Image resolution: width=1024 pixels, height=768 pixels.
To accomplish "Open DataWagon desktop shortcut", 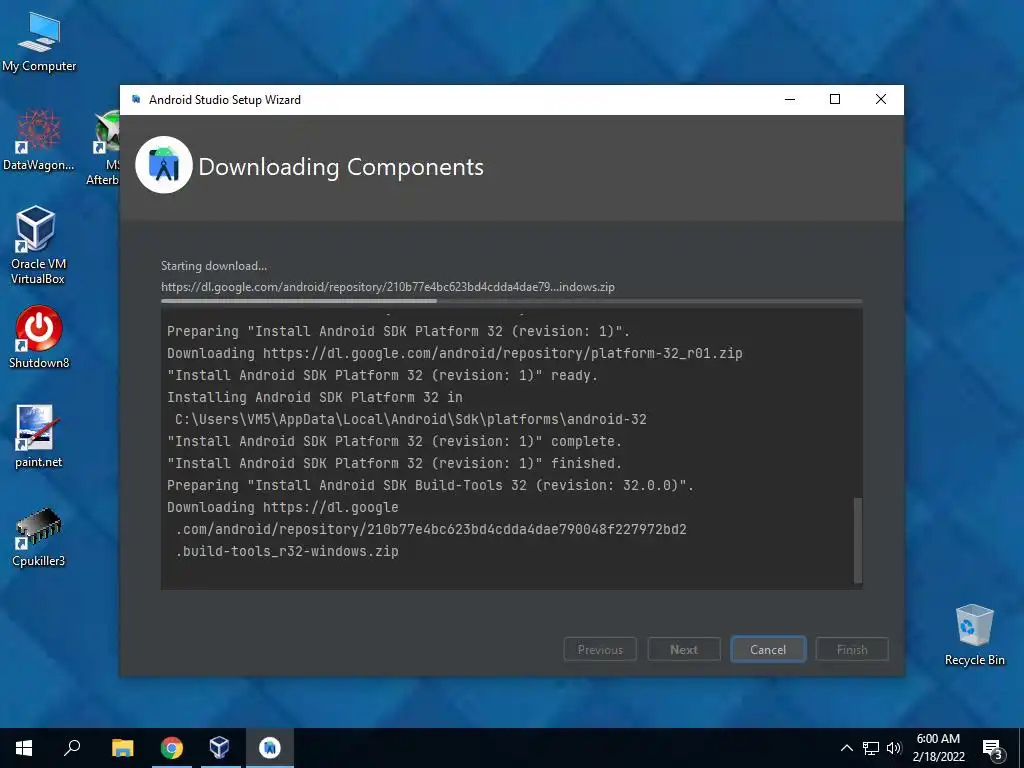I will 39,140.
